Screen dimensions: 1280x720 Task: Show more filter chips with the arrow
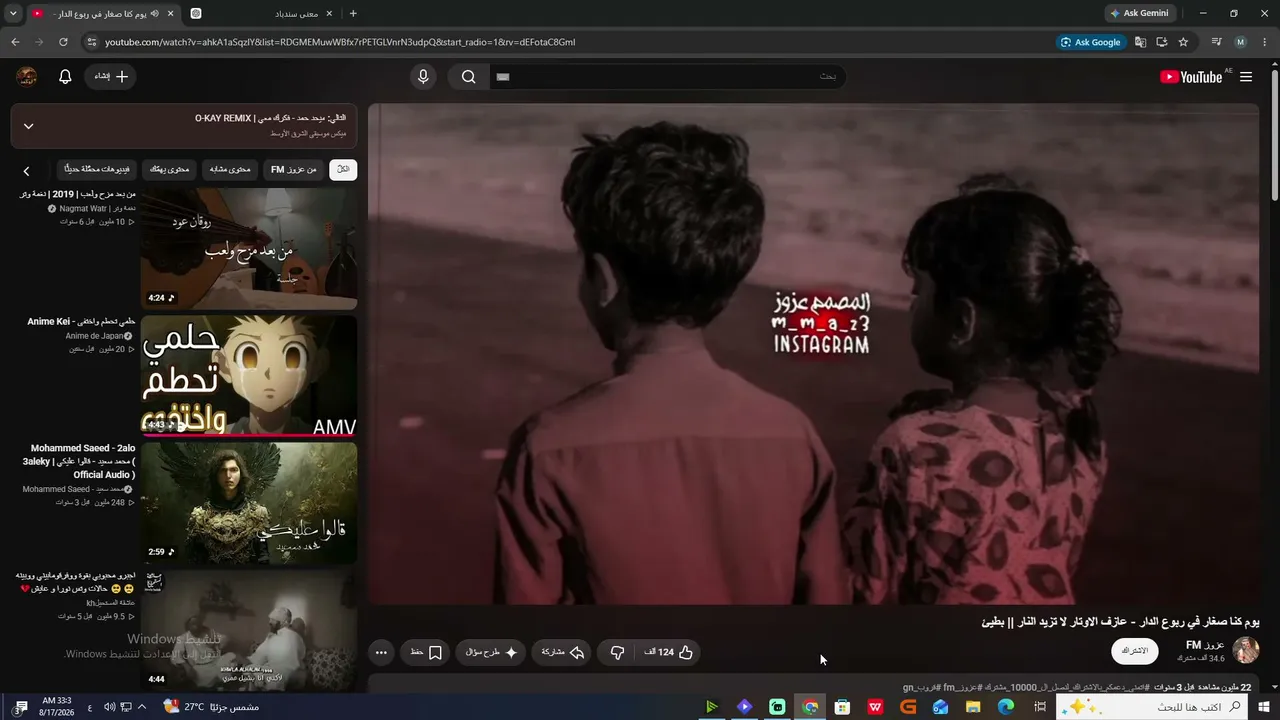(27, 171)
